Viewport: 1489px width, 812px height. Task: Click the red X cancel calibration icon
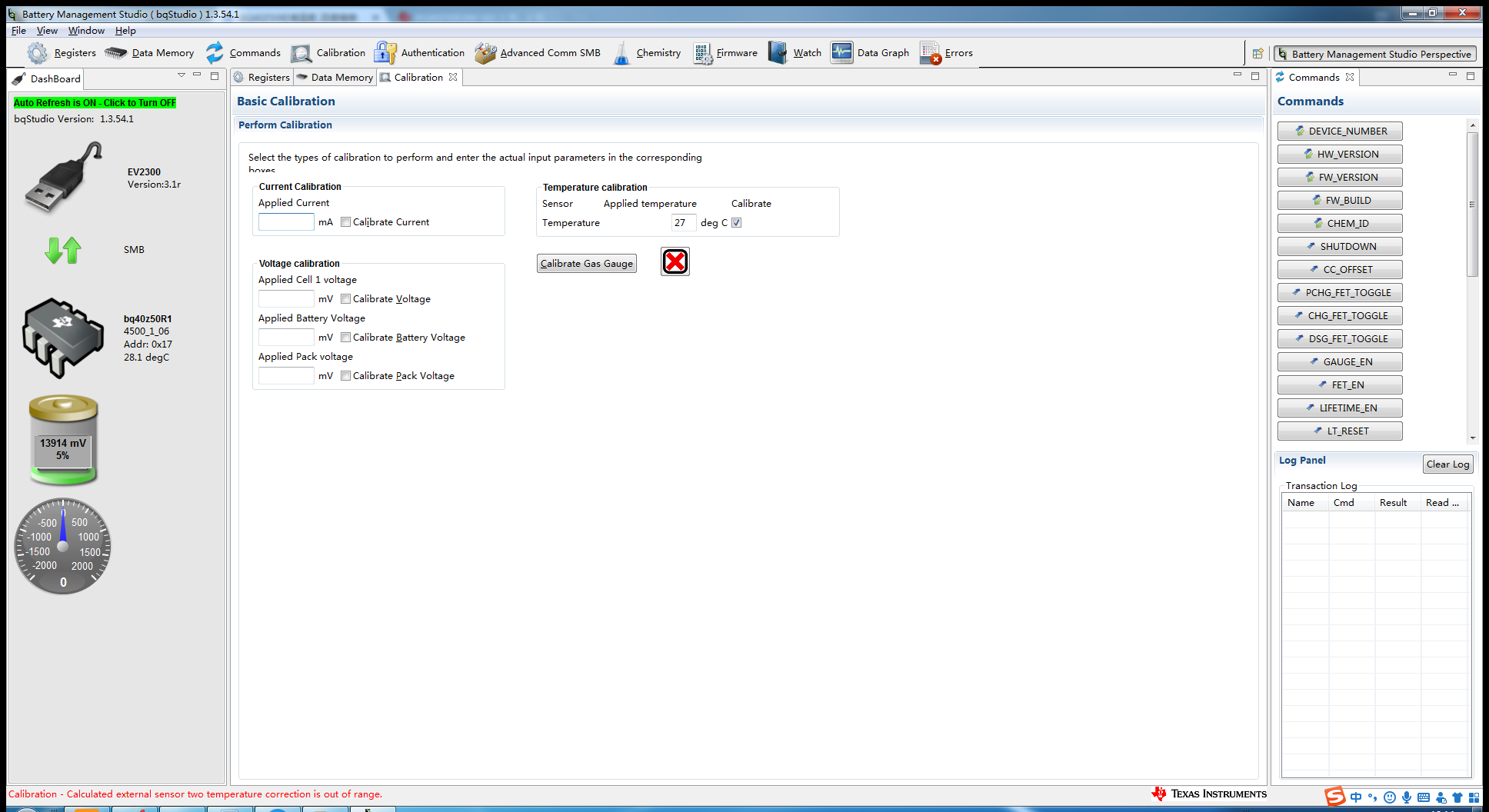pyautogui.click(x=675, y=261)
